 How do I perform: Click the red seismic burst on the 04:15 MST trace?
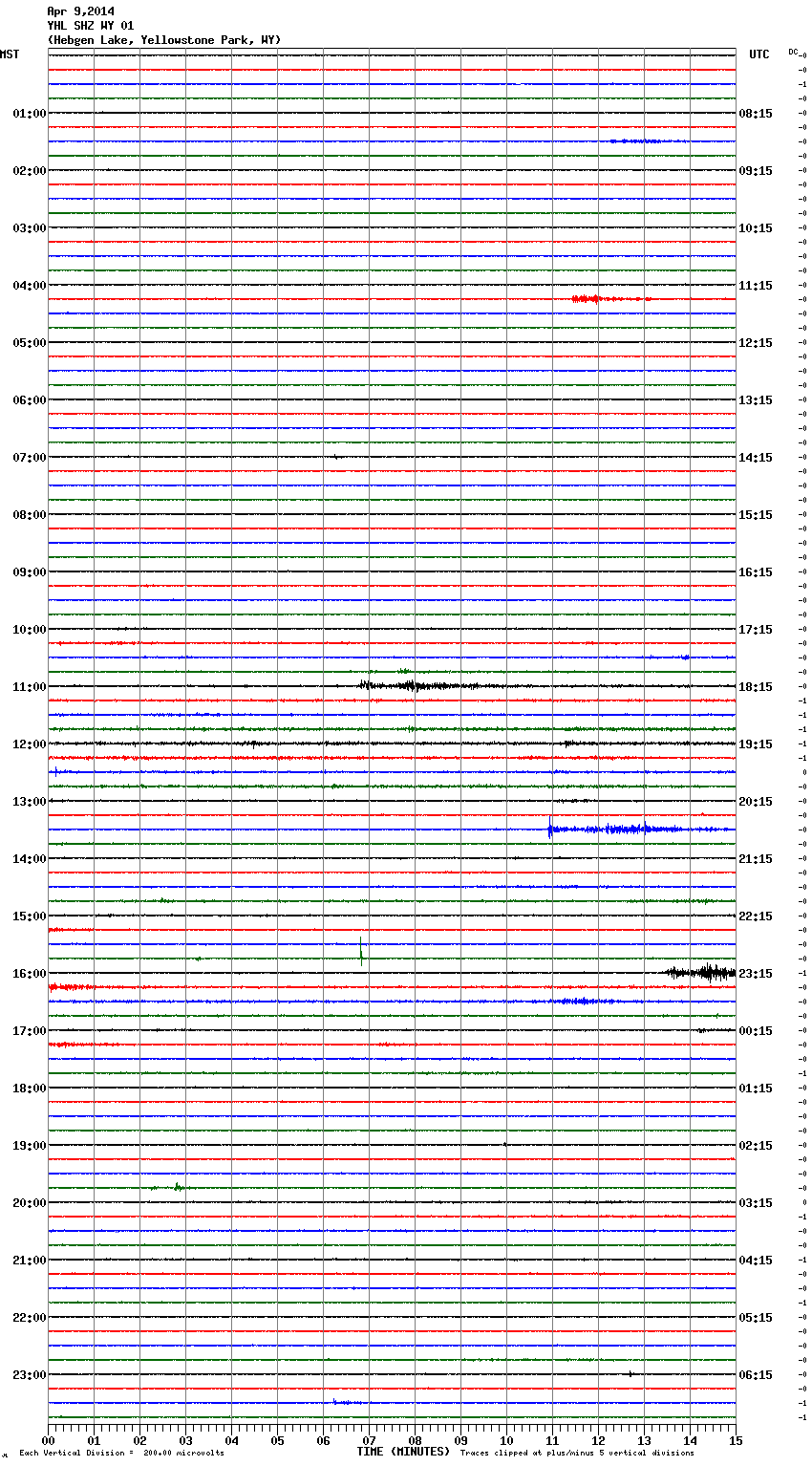click(x=609, y=299)
